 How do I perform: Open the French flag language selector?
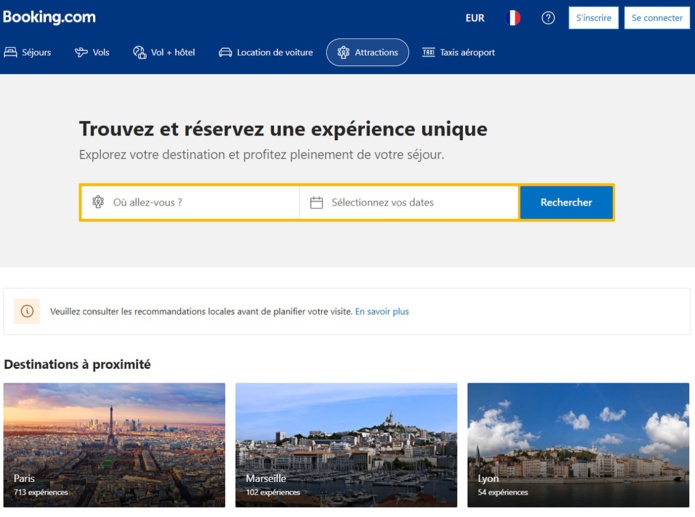[513, 18]
